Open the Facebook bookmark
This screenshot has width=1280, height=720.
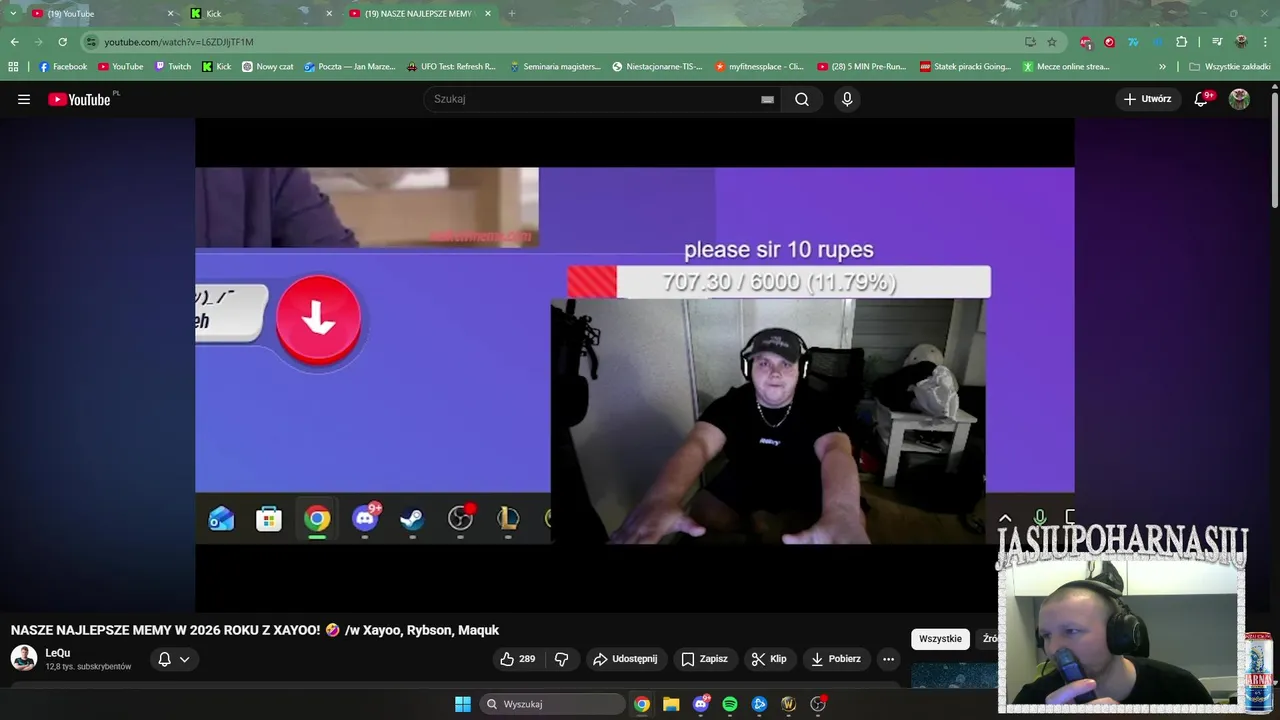click(62, 67)
